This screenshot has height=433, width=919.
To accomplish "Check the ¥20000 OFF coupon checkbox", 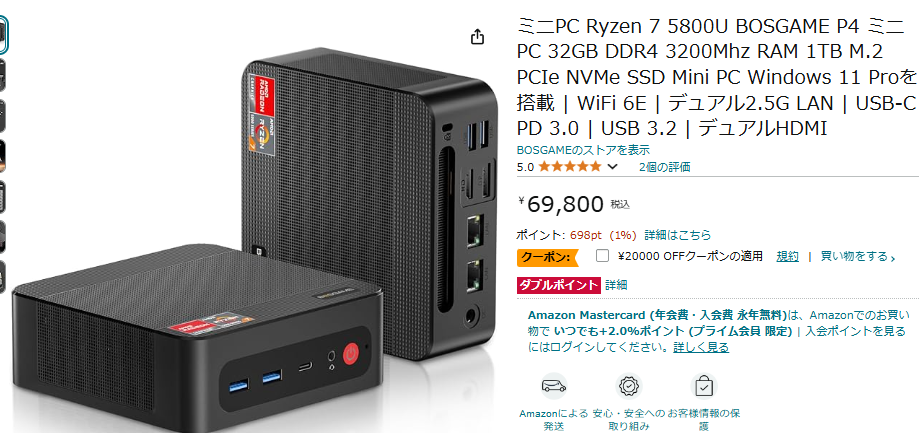I will click(602, 256).
